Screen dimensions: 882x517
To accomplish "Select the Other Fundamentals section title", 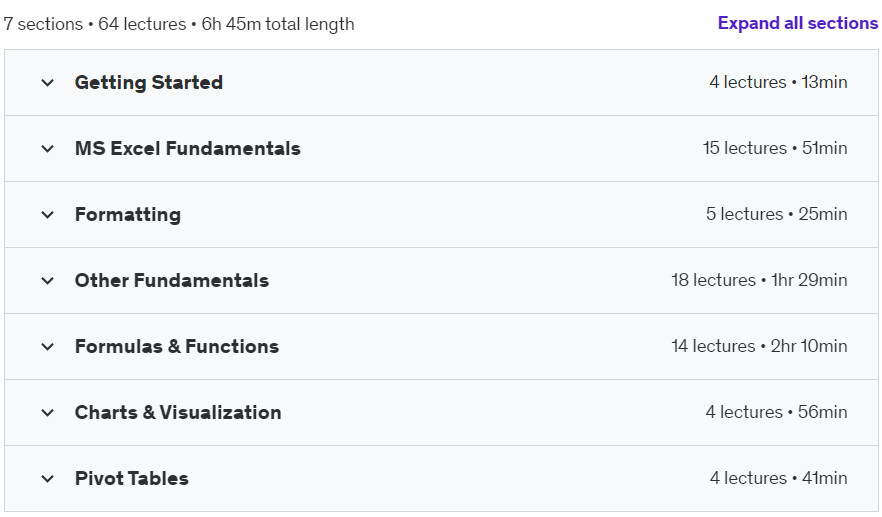I will [172, 280].
